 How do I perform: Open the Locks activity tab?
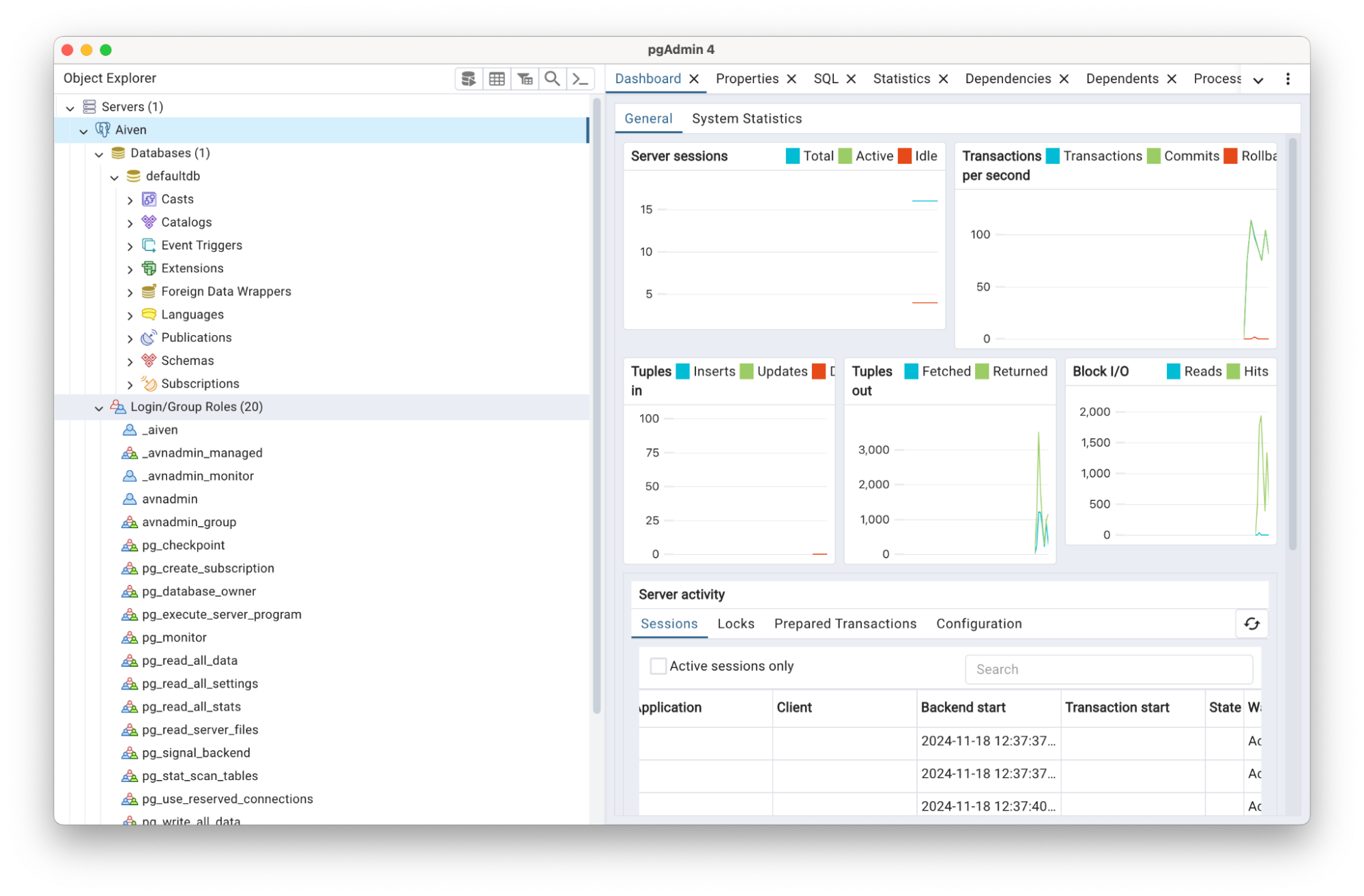[736, 624]
